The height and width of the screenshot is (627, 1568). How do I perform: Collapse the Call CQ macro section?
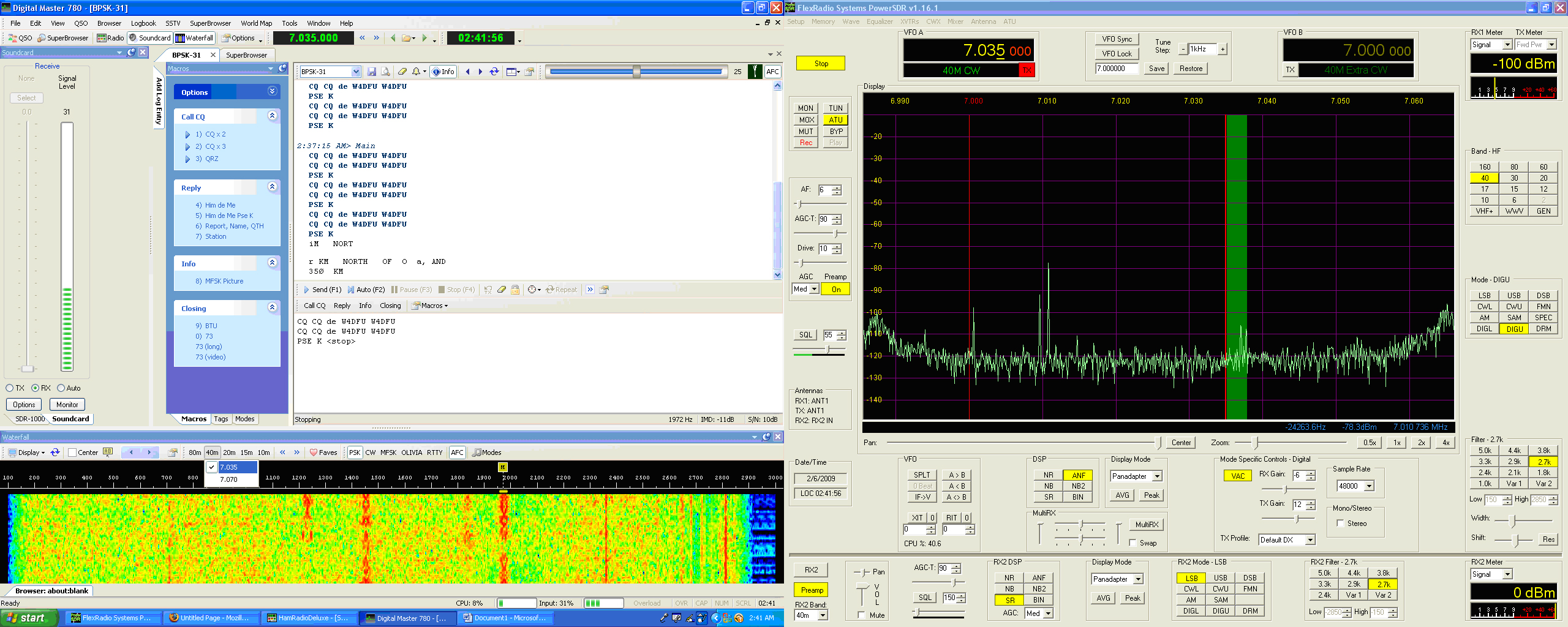pyautogui.click(x=272, y=116)
